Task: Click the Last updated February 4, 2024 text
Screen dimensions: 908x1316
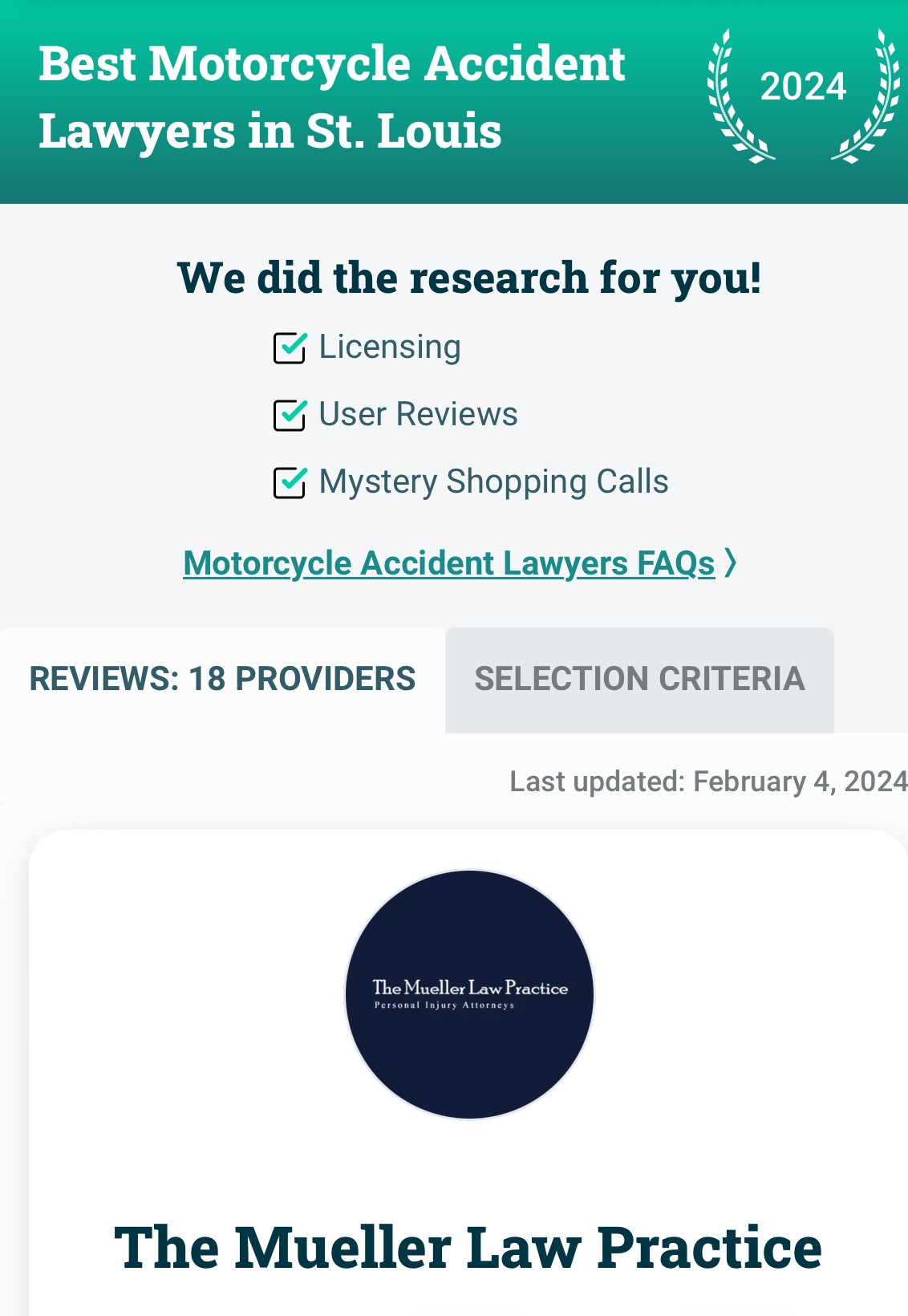Action: pyautogui.click(x=706, y=781)
